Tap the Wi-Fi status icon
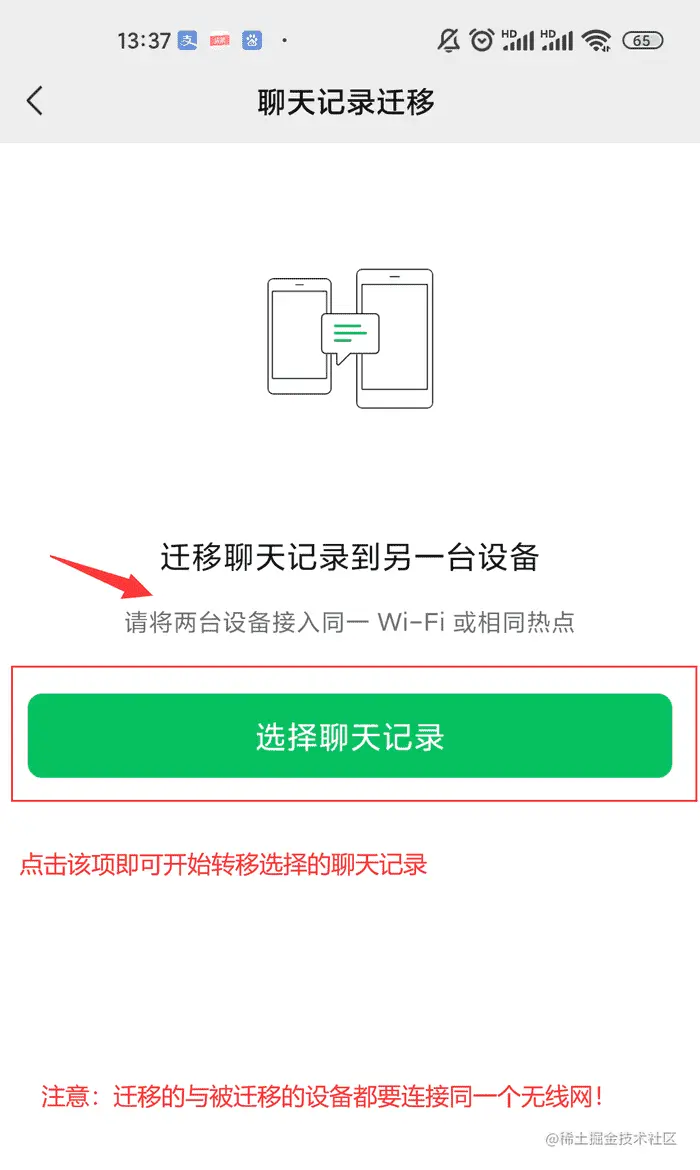This screenshot has width=700, height=1170. 596,41
